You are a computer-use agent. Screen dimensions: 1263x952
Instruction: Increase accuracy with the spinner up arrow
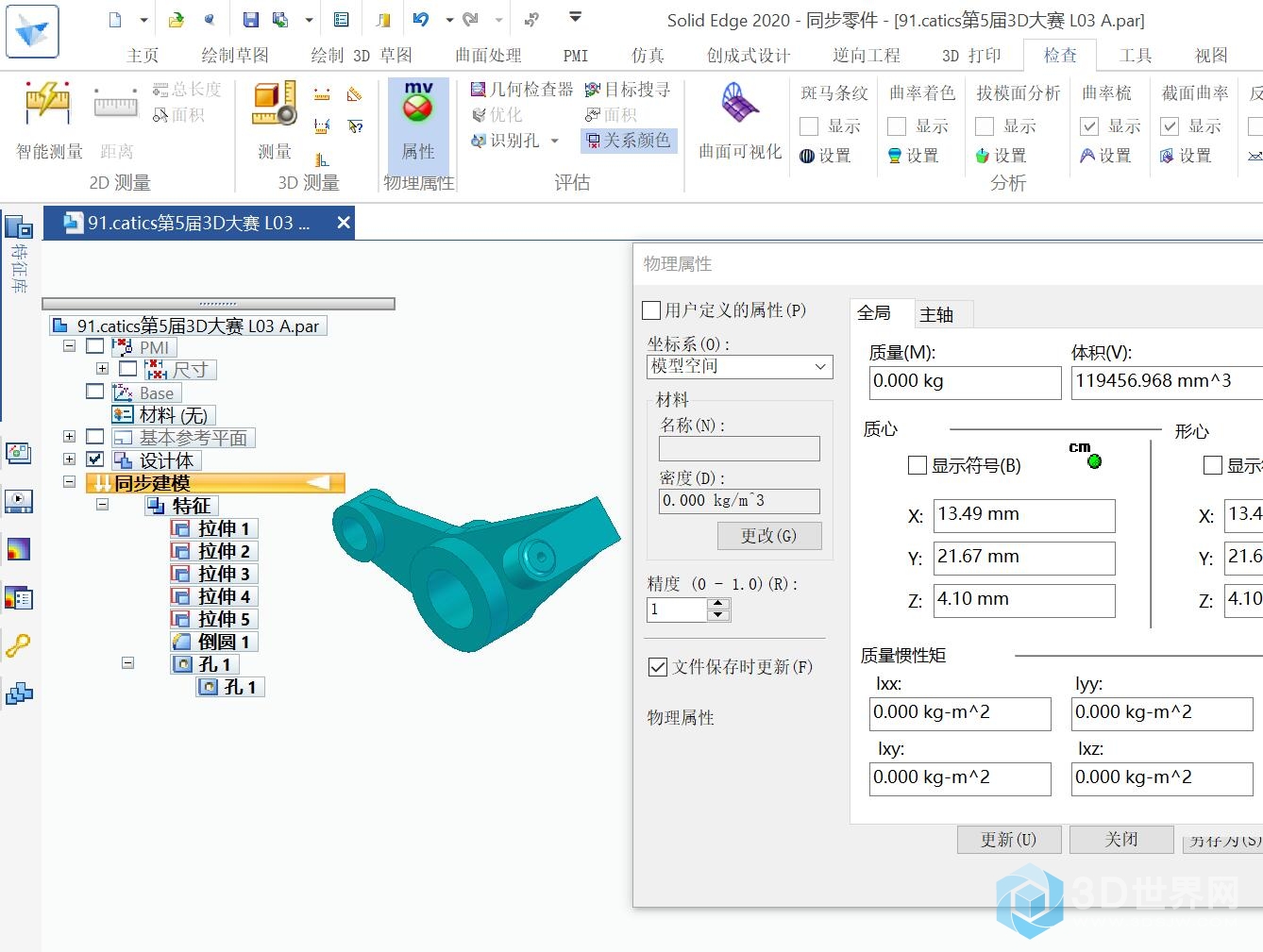click(x=718, y=603)
